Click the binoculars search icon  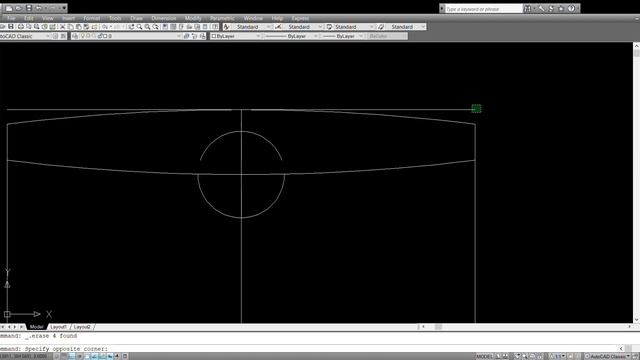point(528,9)
